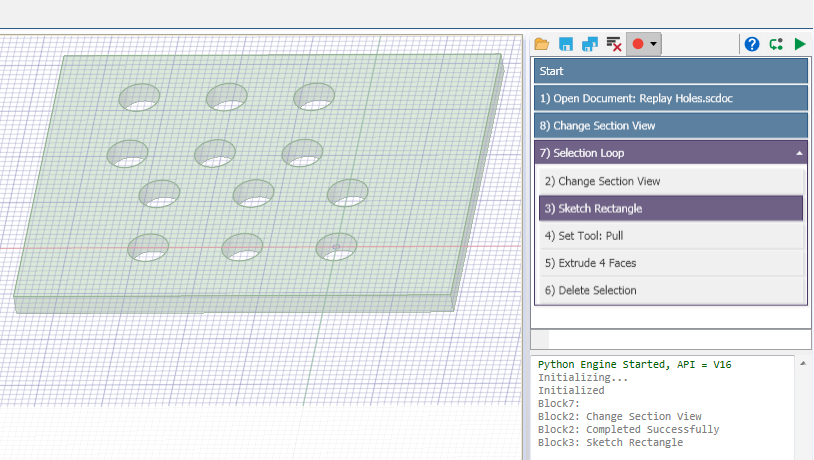814x460 pixels.
Task: Click the 'Initializing...' console line
Action: click(582, 377)
